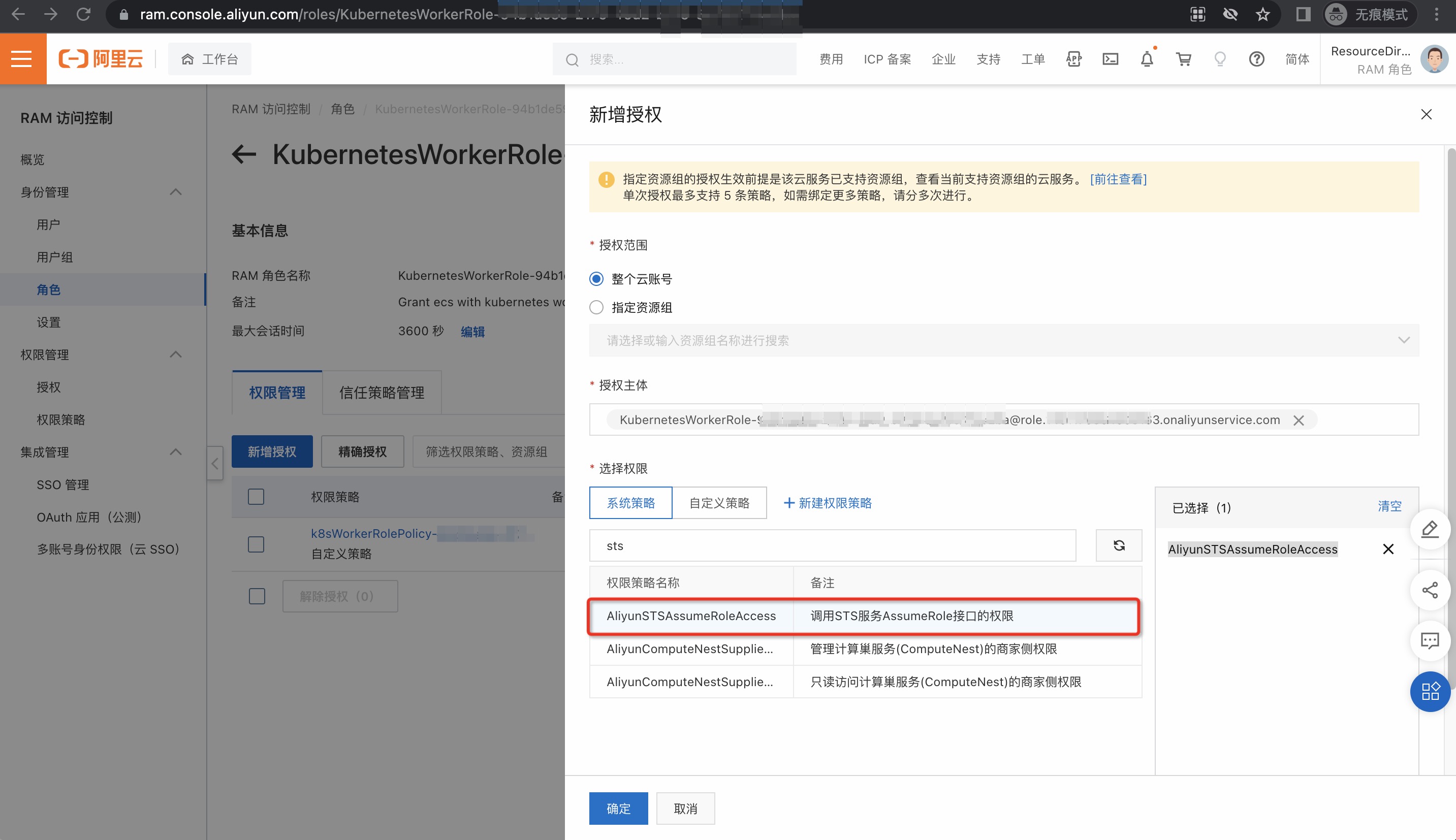This screenshot has height=840, width=1456.
Task: Open the notifications bell
Action: point(1147,59)
